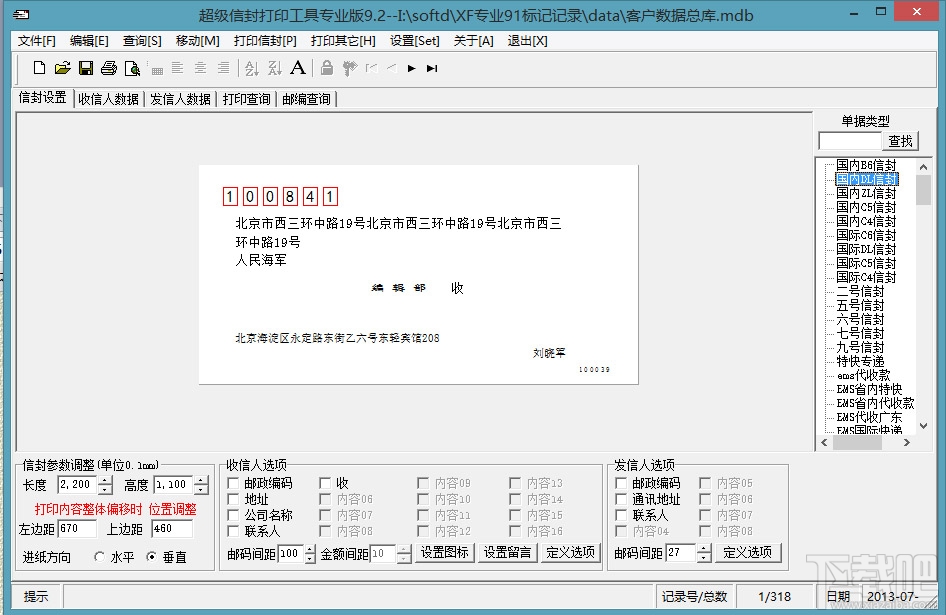Image resolution: width=946 pixels, height=615 pixels.
Task: Check the 收 checkbox
Action: coord(325,483)
